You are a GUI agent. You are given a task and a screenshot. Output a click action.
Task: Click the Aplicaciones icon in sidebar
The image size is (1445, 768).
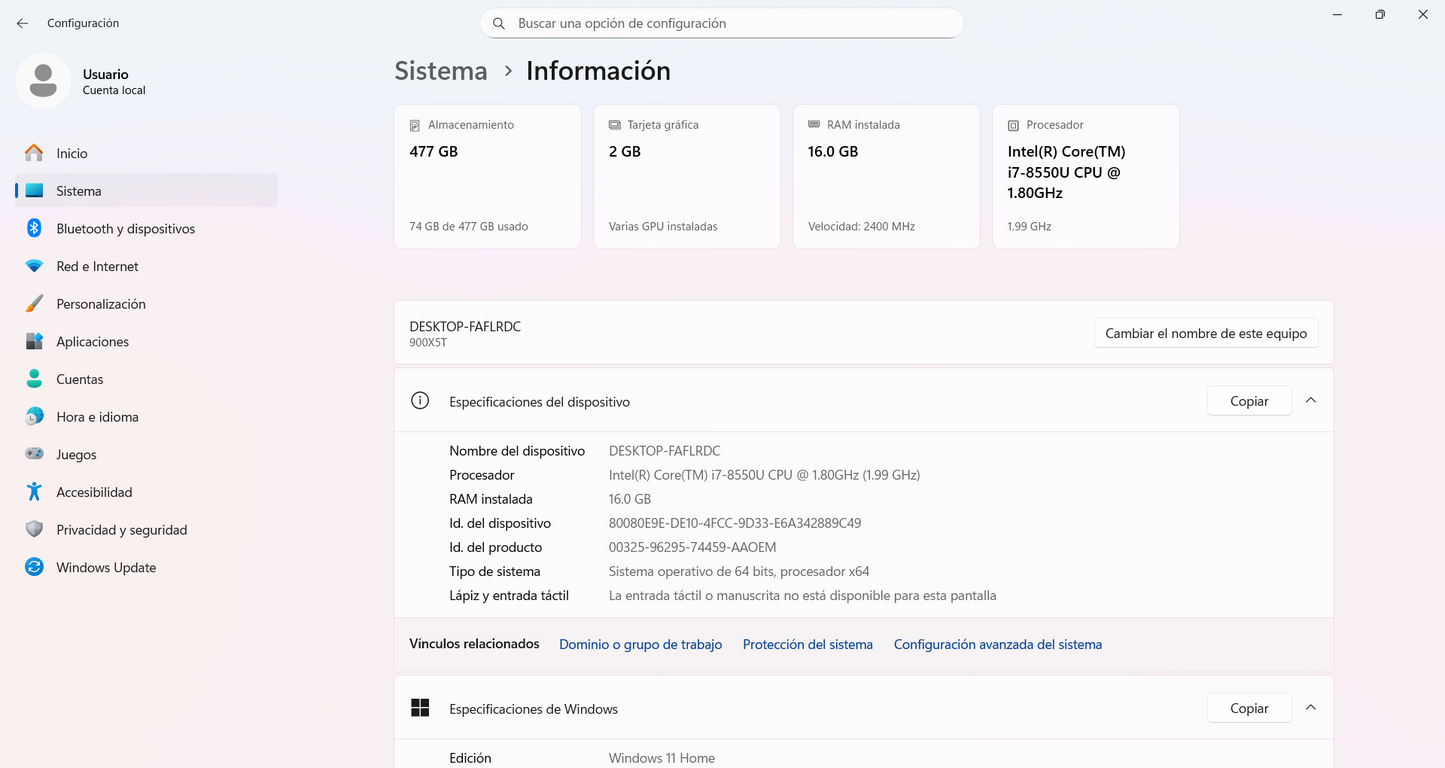pyautogui.click(x=34, y=341)
